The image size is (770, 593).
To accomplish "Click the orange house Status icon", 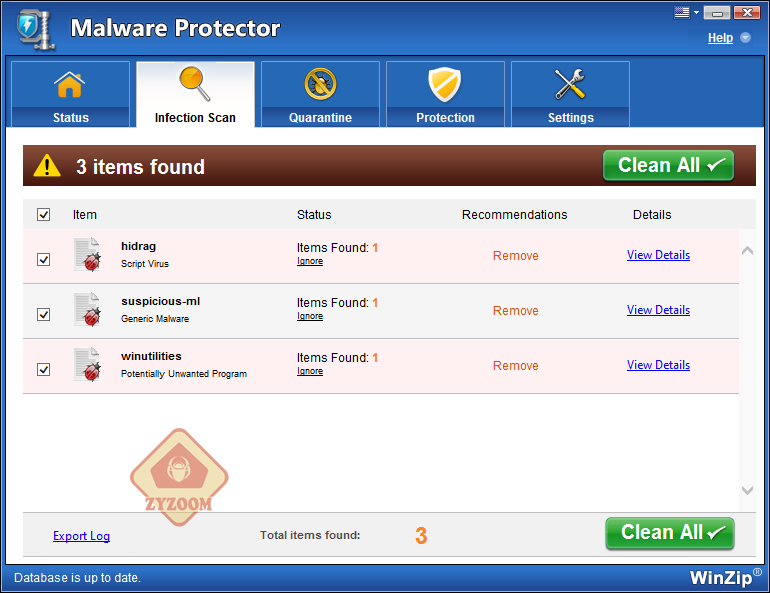I will point(70,84).
